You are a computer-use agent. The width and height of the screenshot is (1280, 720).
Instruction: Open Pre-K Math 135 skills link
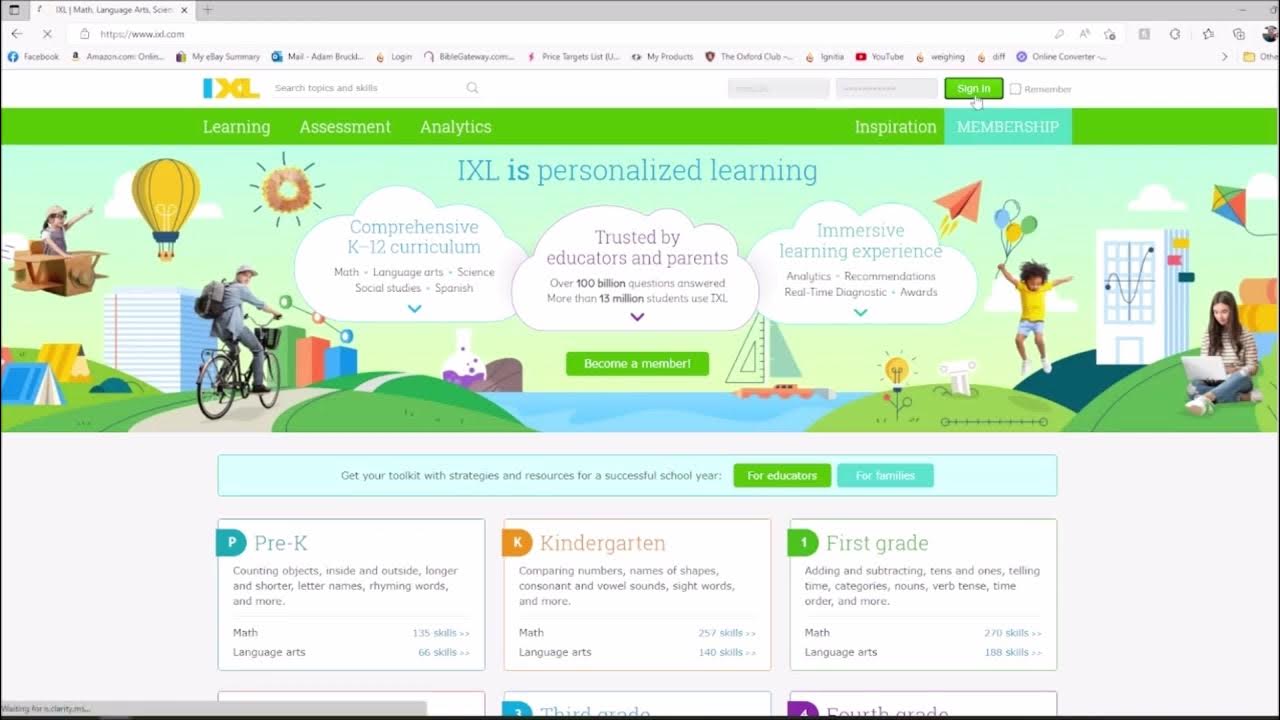tap(441, 633)
